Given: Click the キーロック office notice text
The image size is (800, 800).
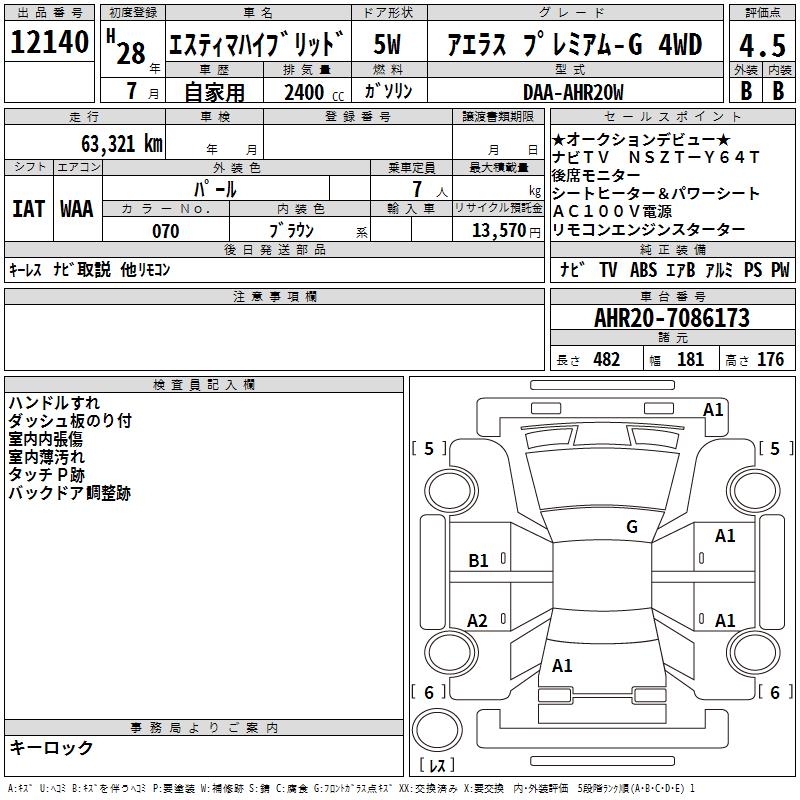Looking at the screenshot, I should pos(51,747).
